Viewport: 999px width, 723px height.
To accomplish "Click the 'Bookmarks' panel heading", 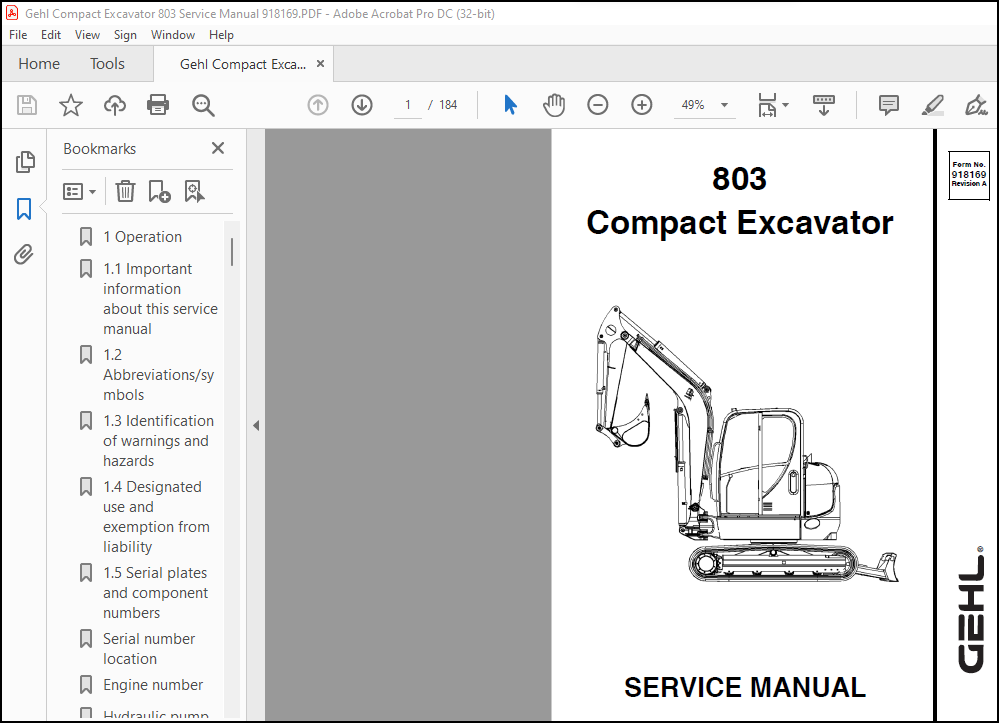I will point(99,148).
